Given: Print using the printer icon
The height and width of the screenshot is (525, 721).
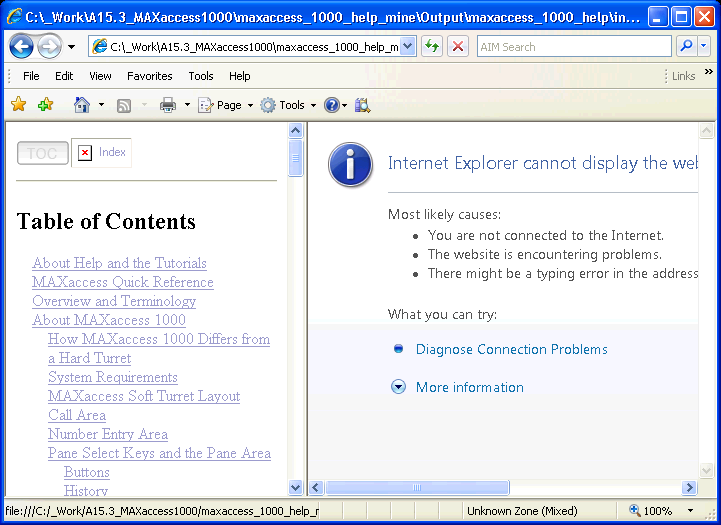Looking at the screenshot, I should click(168, 105).
